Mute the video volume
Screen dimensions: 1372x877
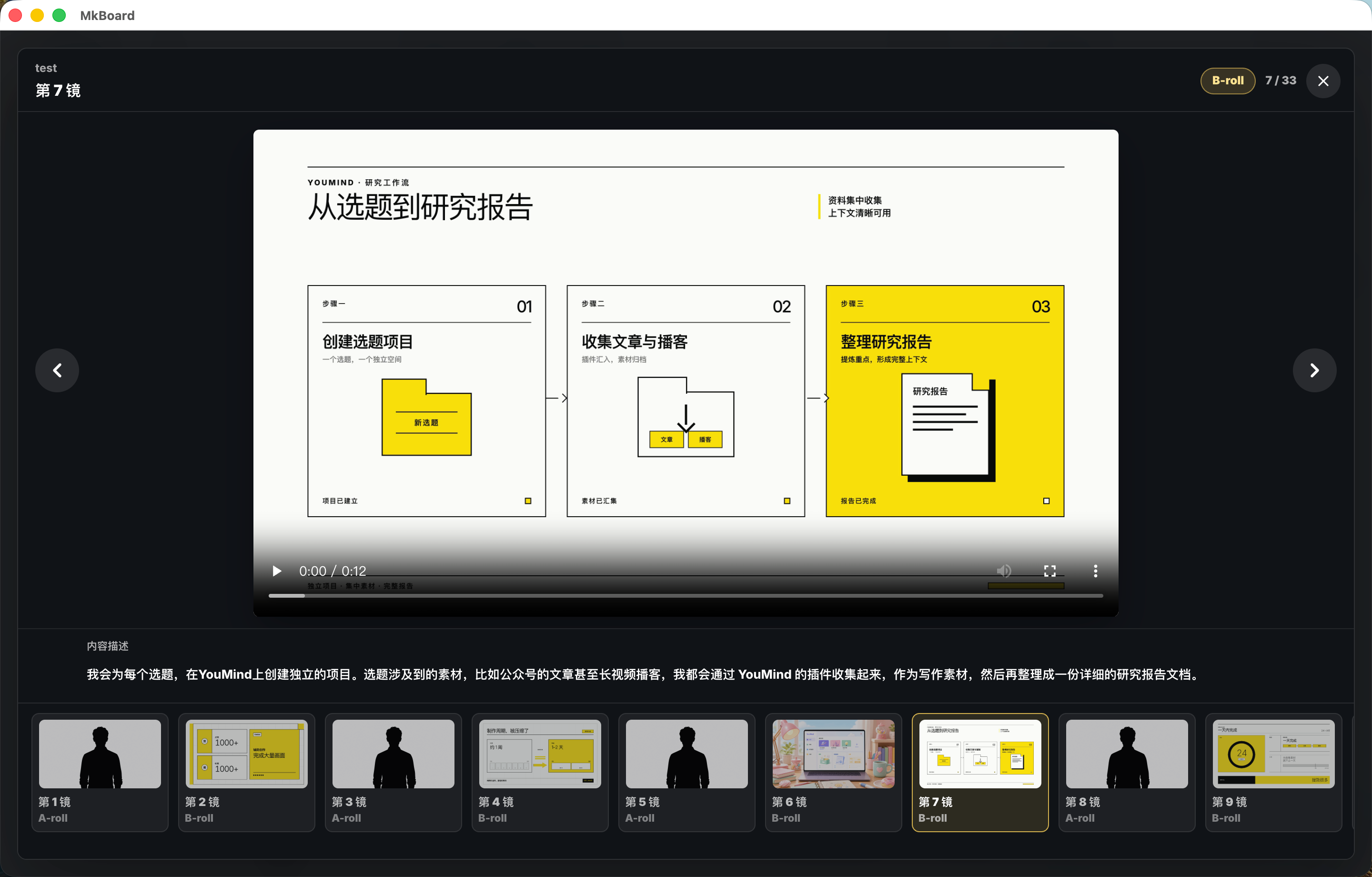[1004, 571]
